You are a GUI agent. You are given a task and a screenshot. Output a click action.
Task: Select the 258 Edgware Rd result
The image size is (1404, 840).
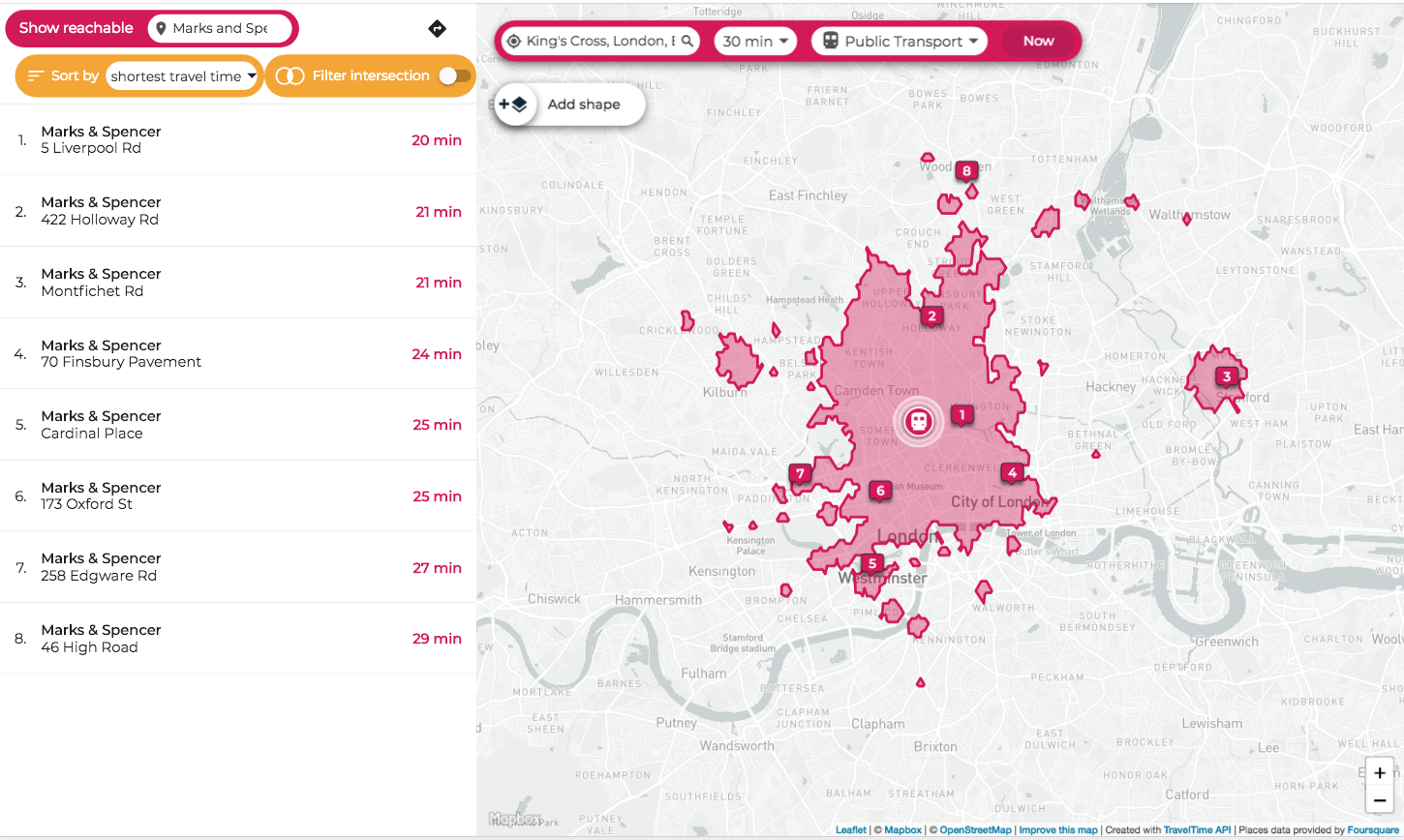tap(238, 567)
